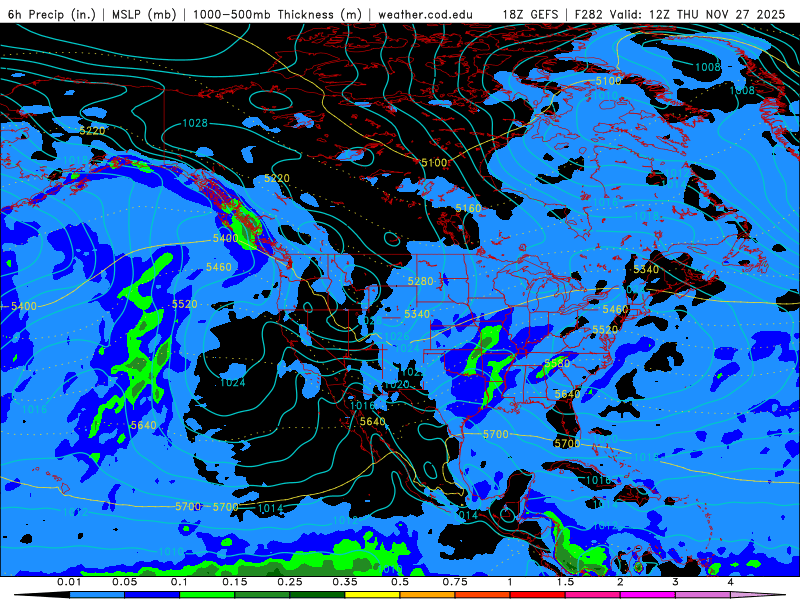Click the 5280 thickness label over the Dakotas
Viewport: 800px width, 600px height.
(x=420, y=281)
